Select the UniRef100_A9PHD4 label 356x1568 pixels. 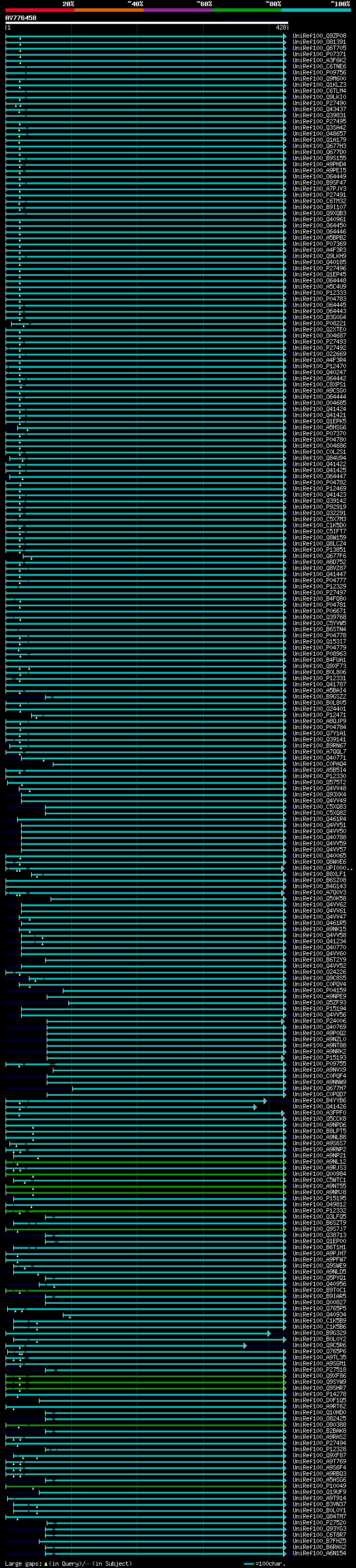coord(319,164)
